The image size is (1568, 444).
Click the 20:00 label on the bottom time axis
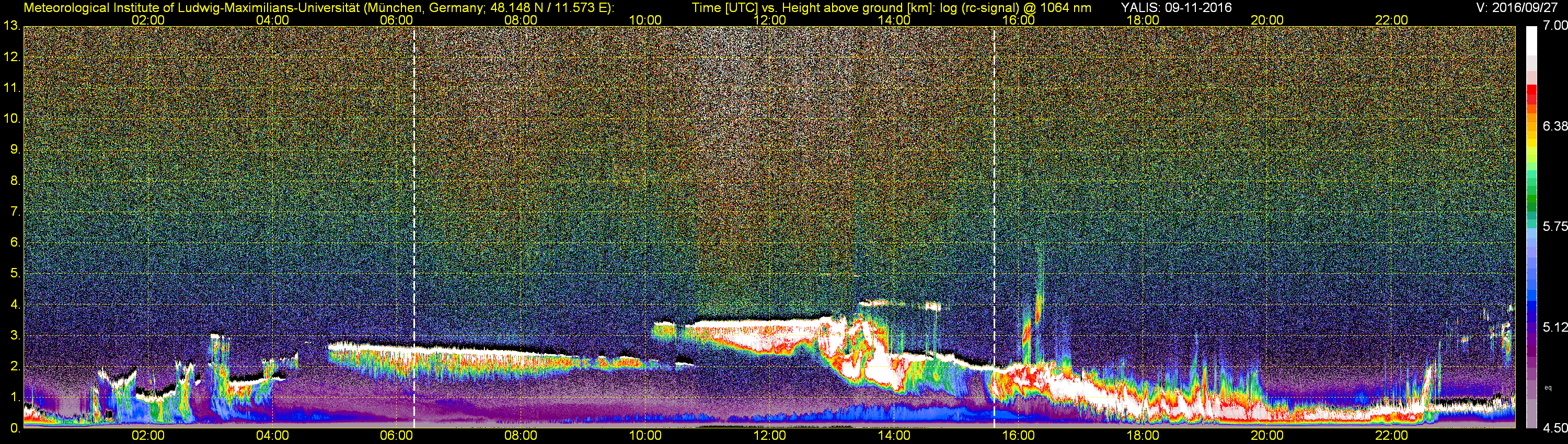[x=1267, y=436]
